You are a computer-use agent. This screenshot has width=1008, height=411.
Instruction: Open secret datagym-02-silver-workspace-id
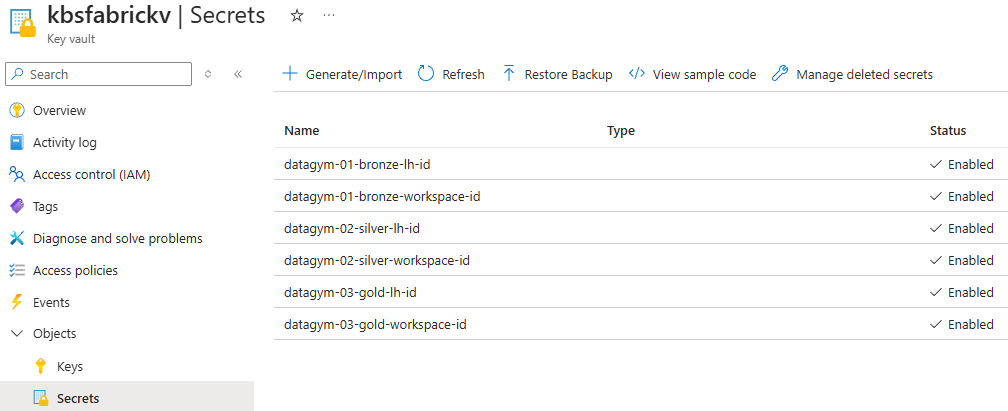point(377,260)
